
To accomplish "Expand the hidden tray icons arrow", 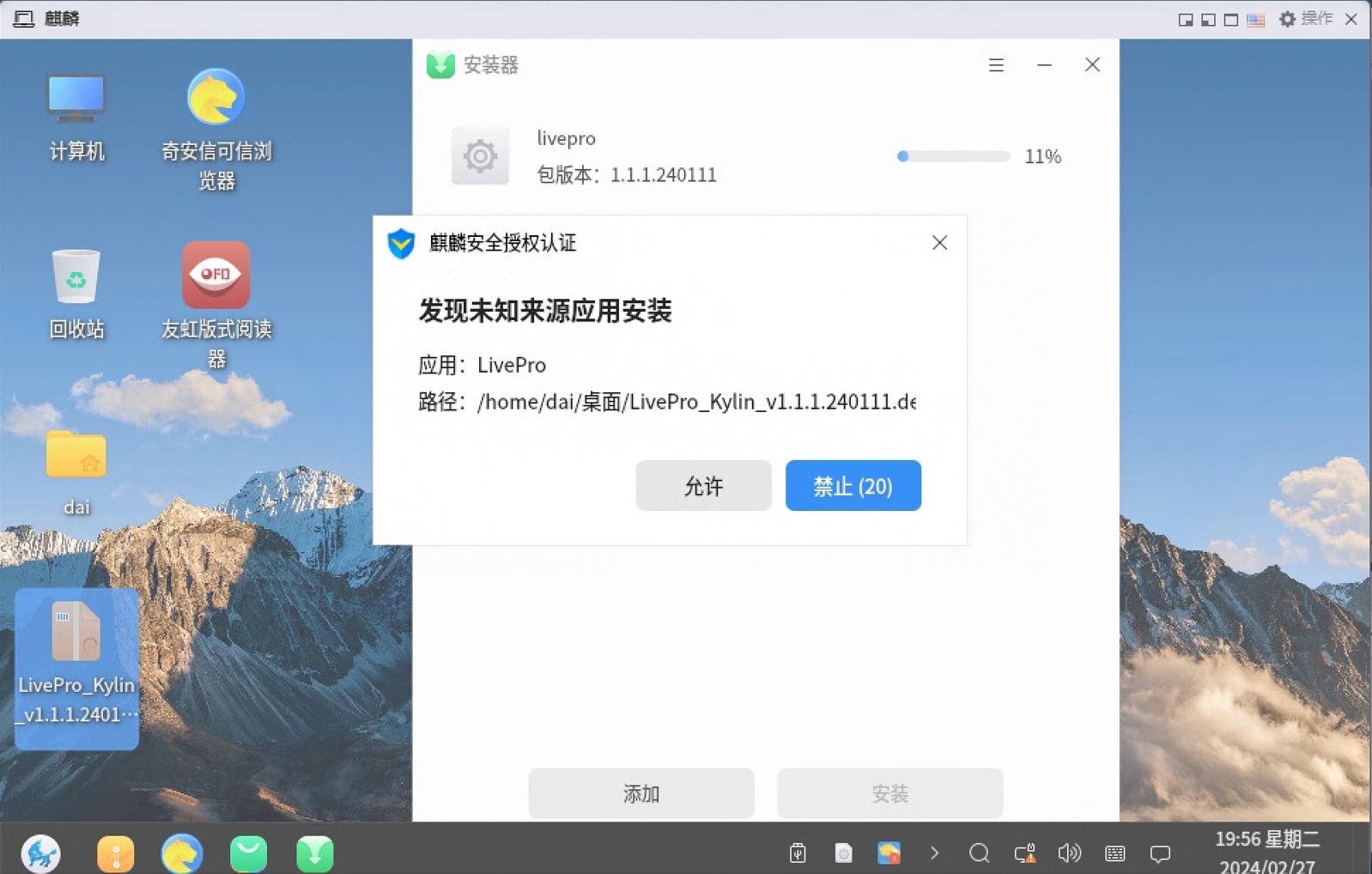I will tap(934, 853).
